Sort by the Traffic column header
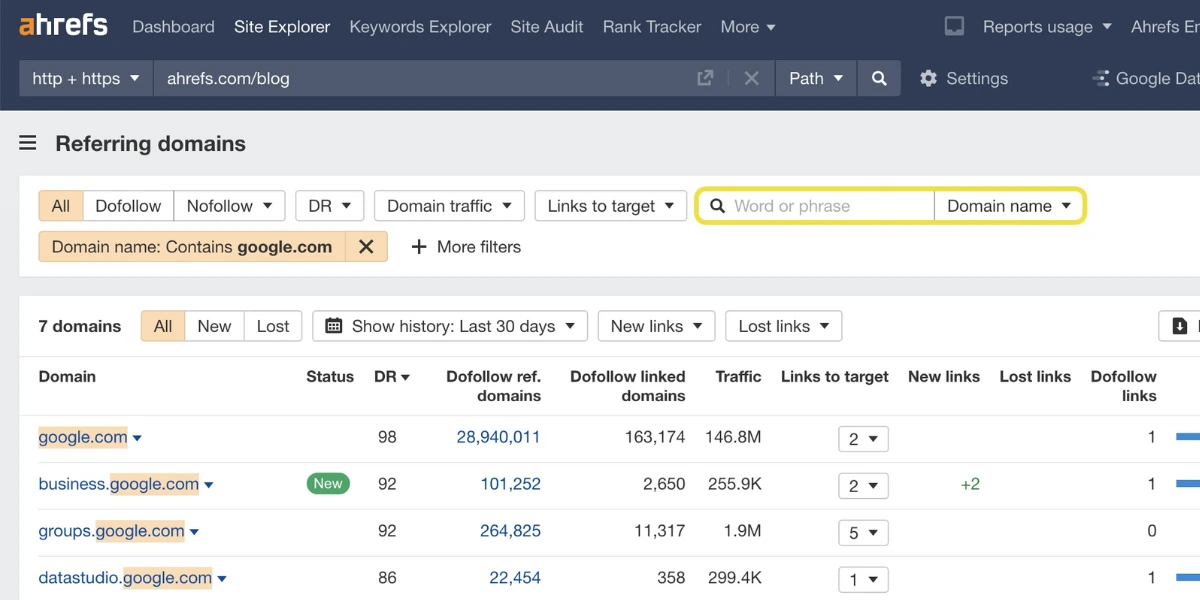 pyautogui.click(x=738, y=377)
